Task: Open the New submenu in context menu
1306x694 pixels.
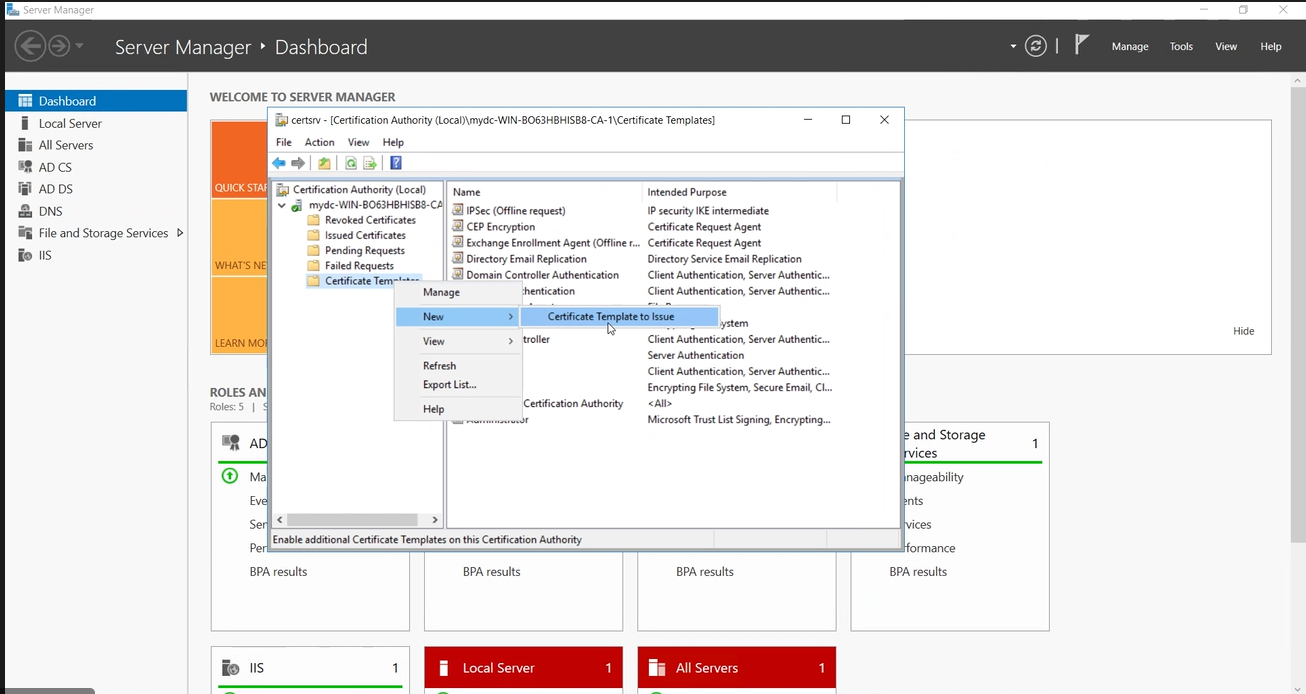Action: click(x=458, y=316)
